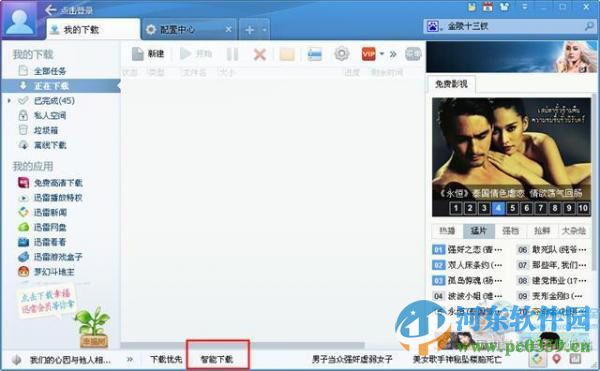The height and width of the screenshot is (371, 600).
Task: Switch to the 大杂烩 movie tab
Action: tap(574, 231)
